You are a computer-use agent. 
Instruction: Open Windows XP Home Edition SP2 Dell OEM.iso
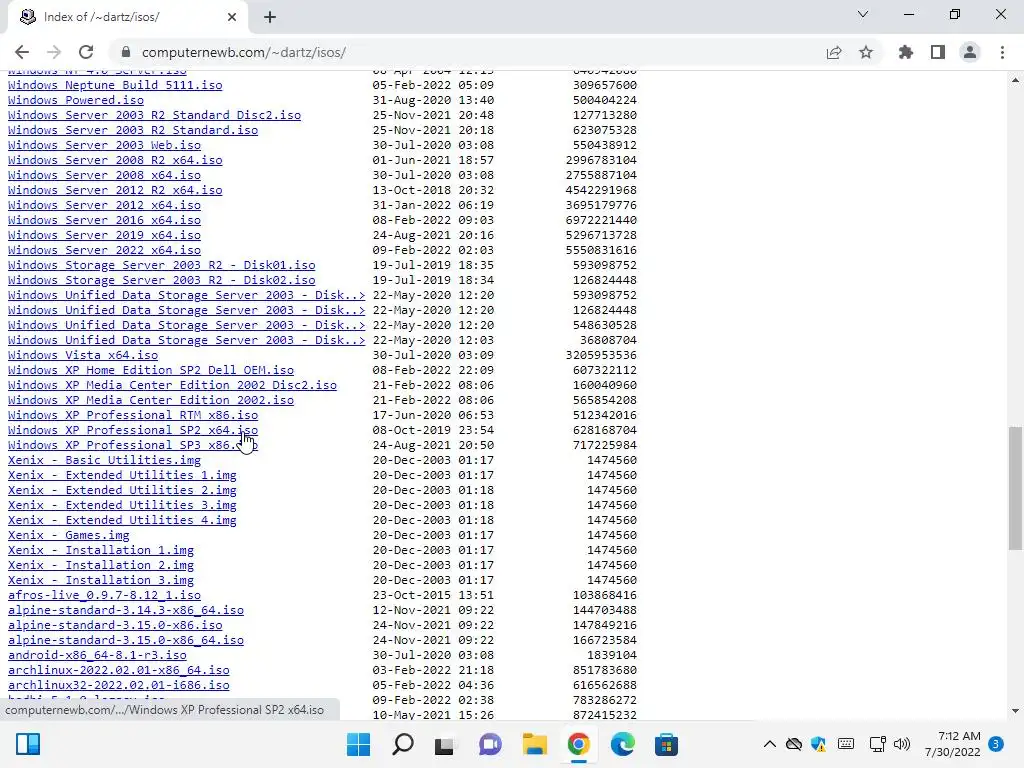coord(151,370)
